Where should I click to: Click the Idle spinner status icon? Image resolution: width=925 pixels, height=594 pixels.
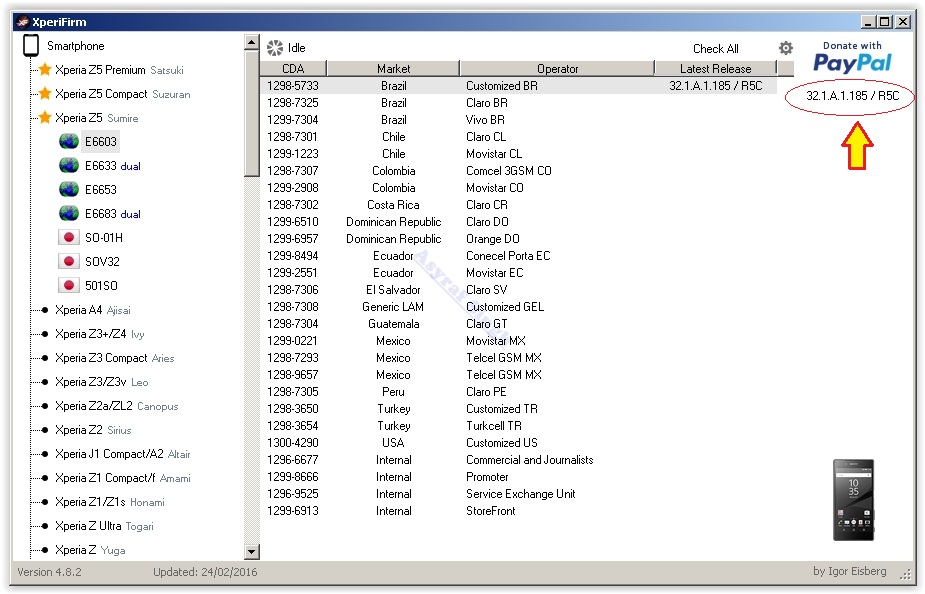click(x=274, y=48)
